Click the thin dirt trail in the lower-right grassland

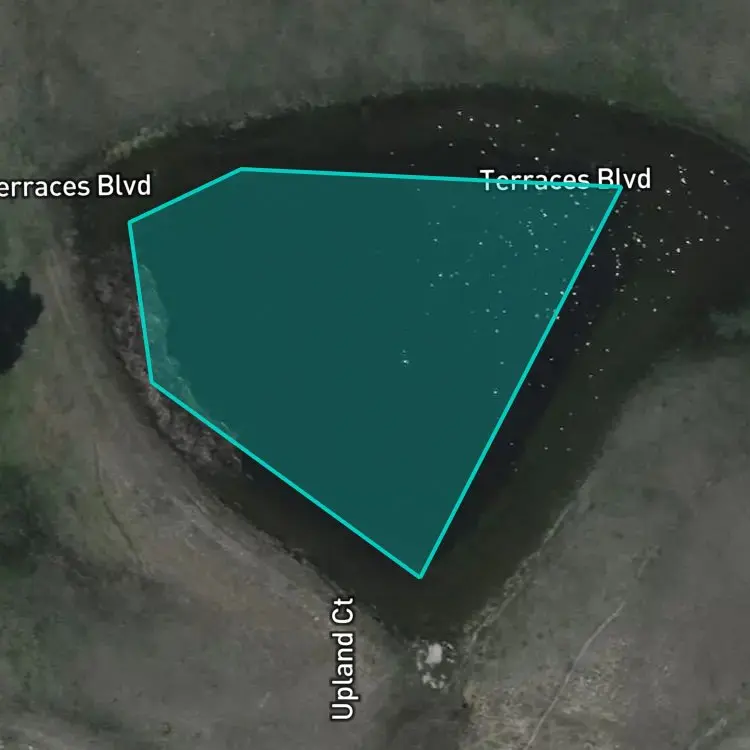pyautogui.click(x=579, y=665)
